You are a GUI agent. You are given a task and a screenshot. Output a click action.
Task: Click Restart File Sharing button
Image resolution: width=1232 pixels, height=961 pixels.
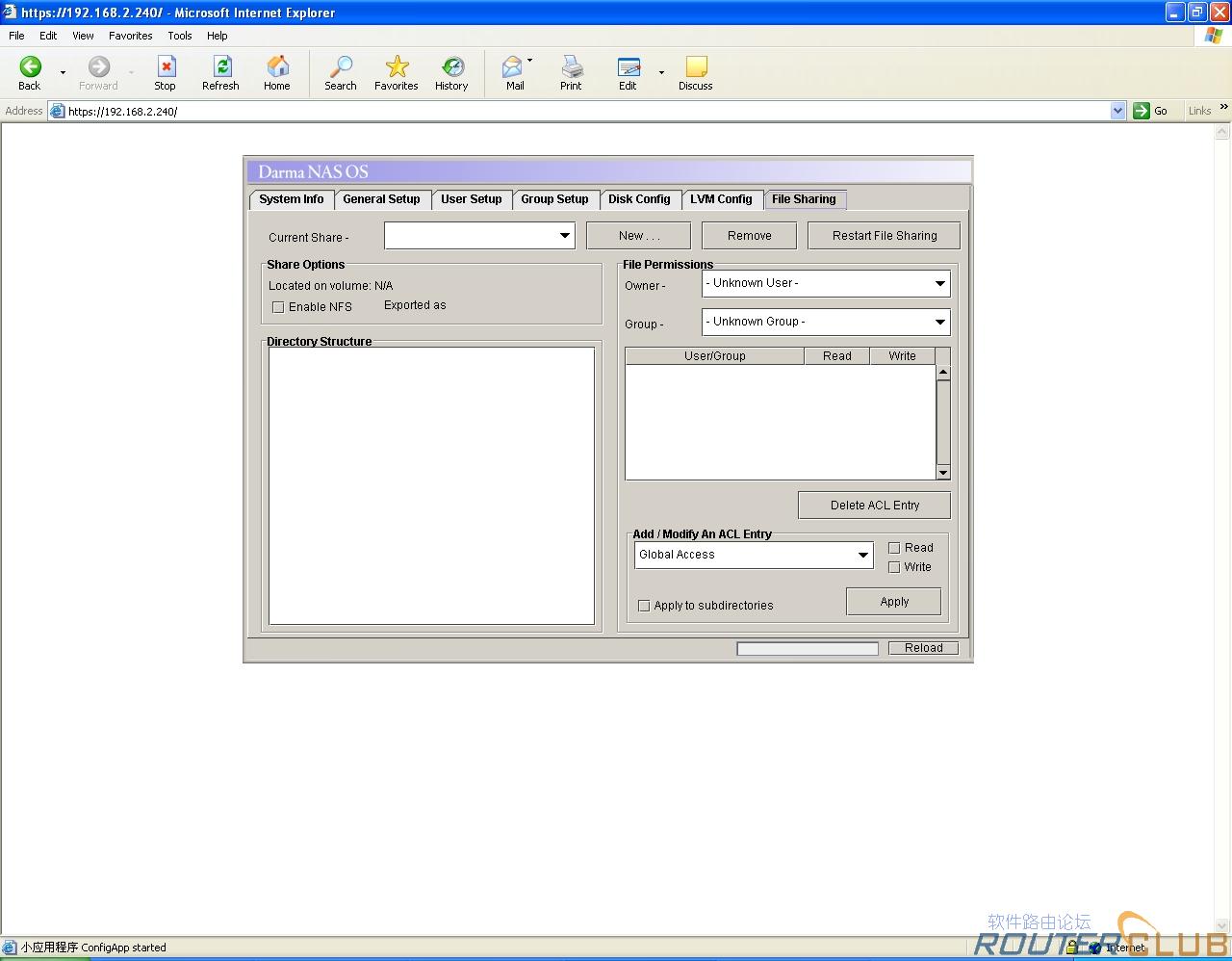[885, 236]
